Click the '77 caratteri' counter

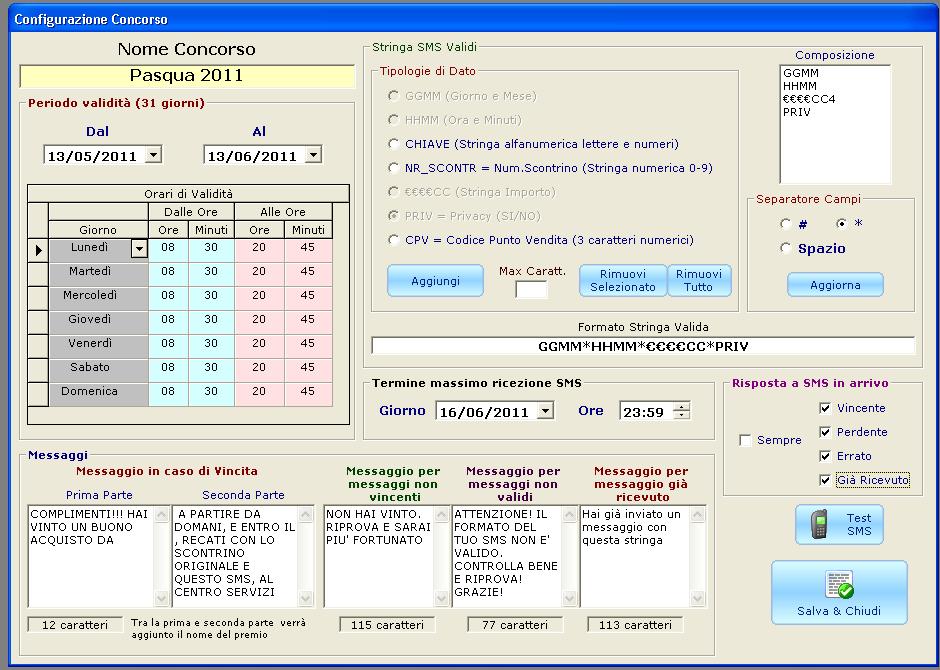515,625
